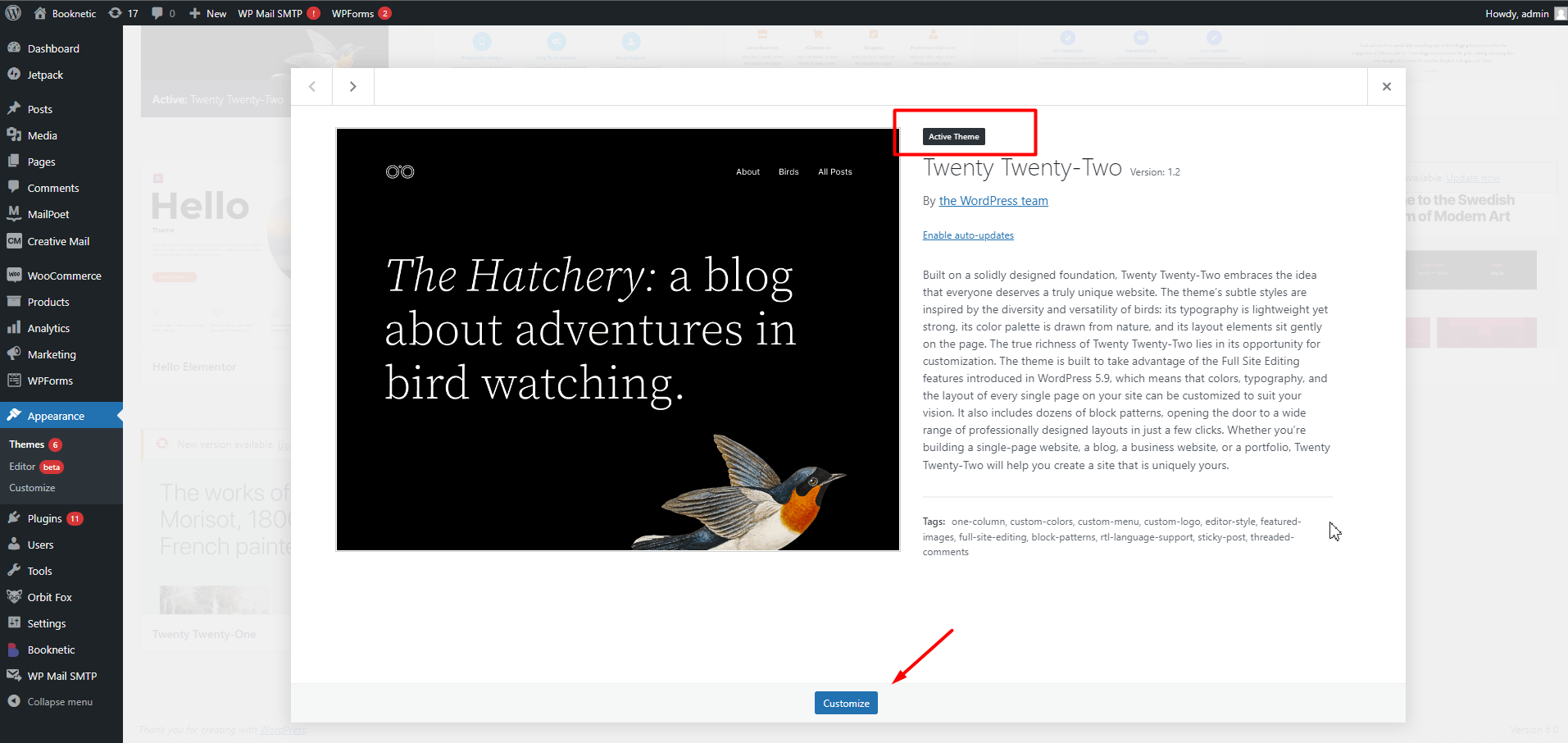Open Themes submenu item
The image size is (1568, 743).
click(26, 444)
